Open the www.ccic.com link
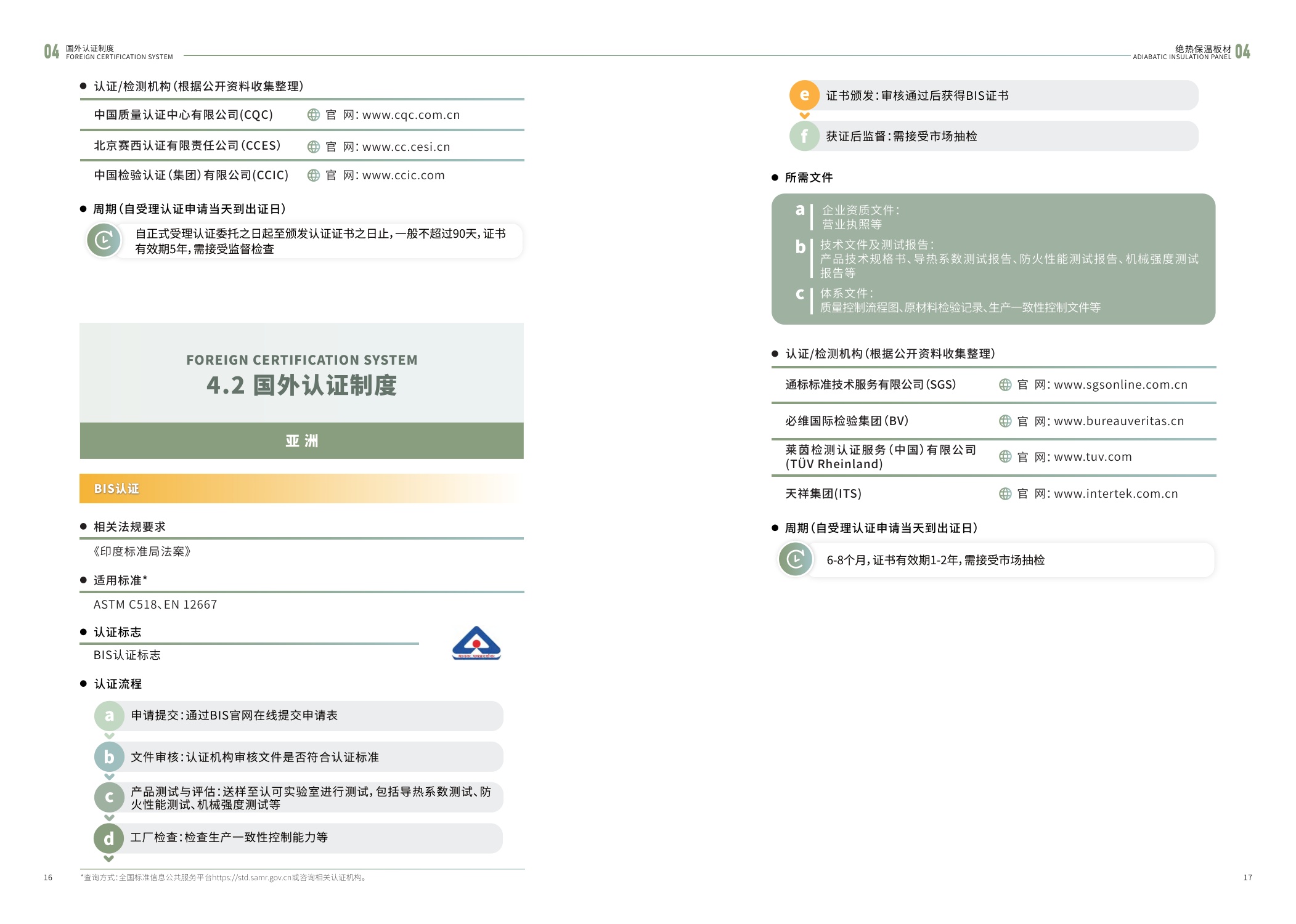 click(x=403, y=176)
